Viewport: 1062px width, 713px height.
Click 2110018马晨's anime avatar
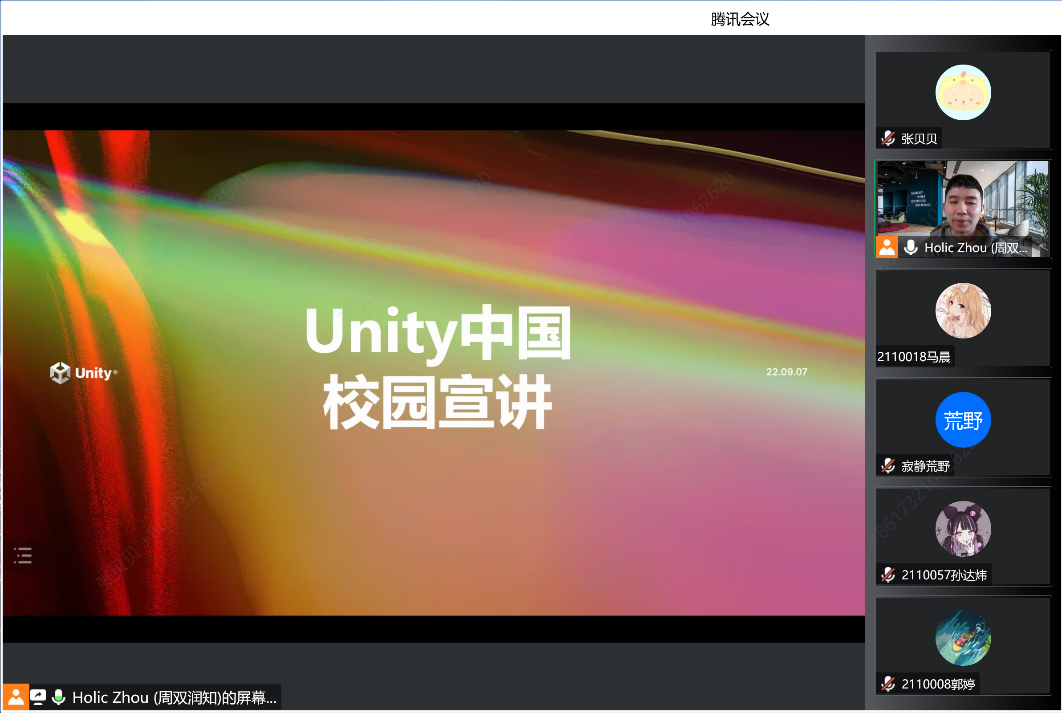(x=963, y=311)
